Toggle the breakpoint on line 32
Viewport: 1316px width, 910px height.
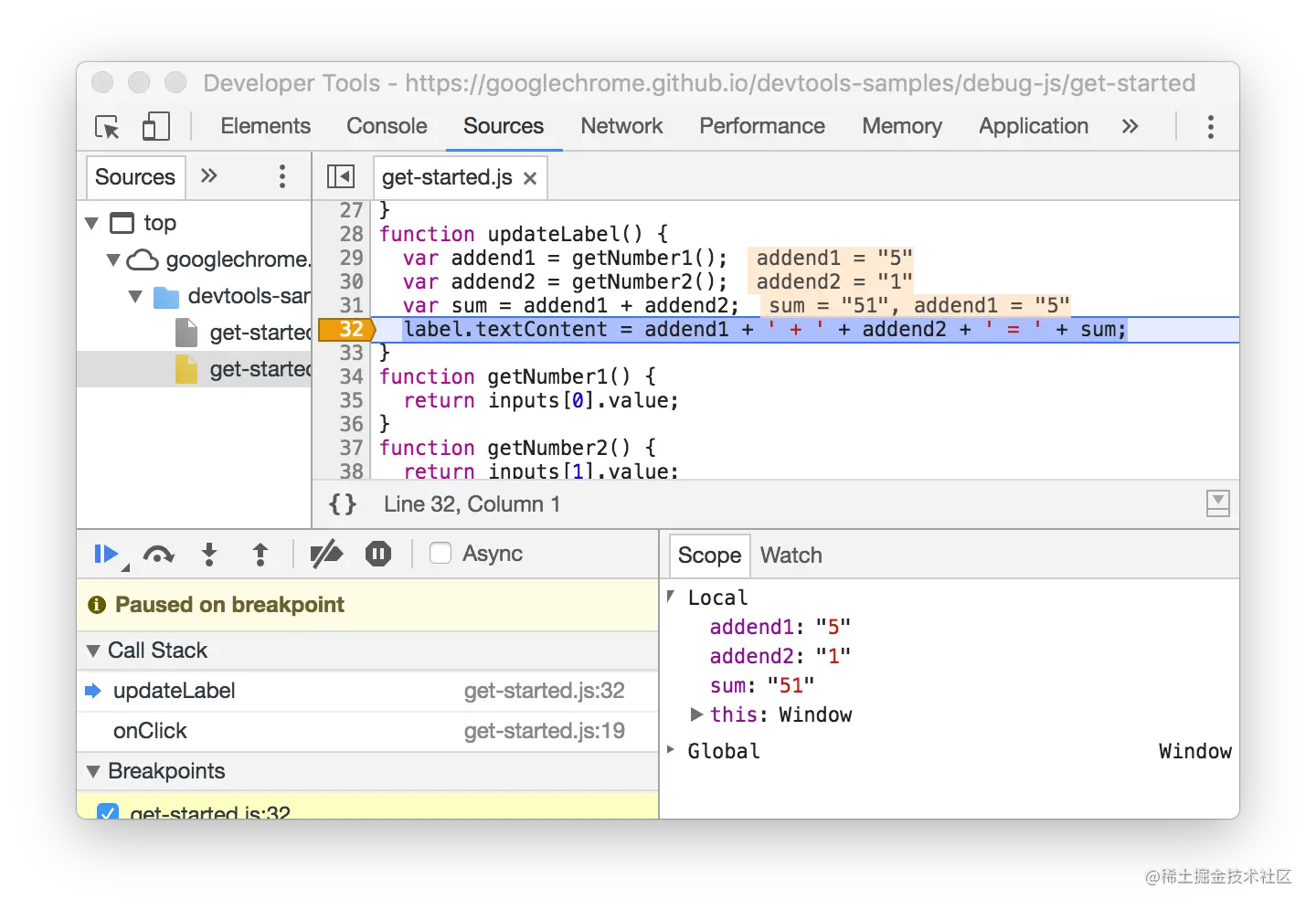click(347, 329)
